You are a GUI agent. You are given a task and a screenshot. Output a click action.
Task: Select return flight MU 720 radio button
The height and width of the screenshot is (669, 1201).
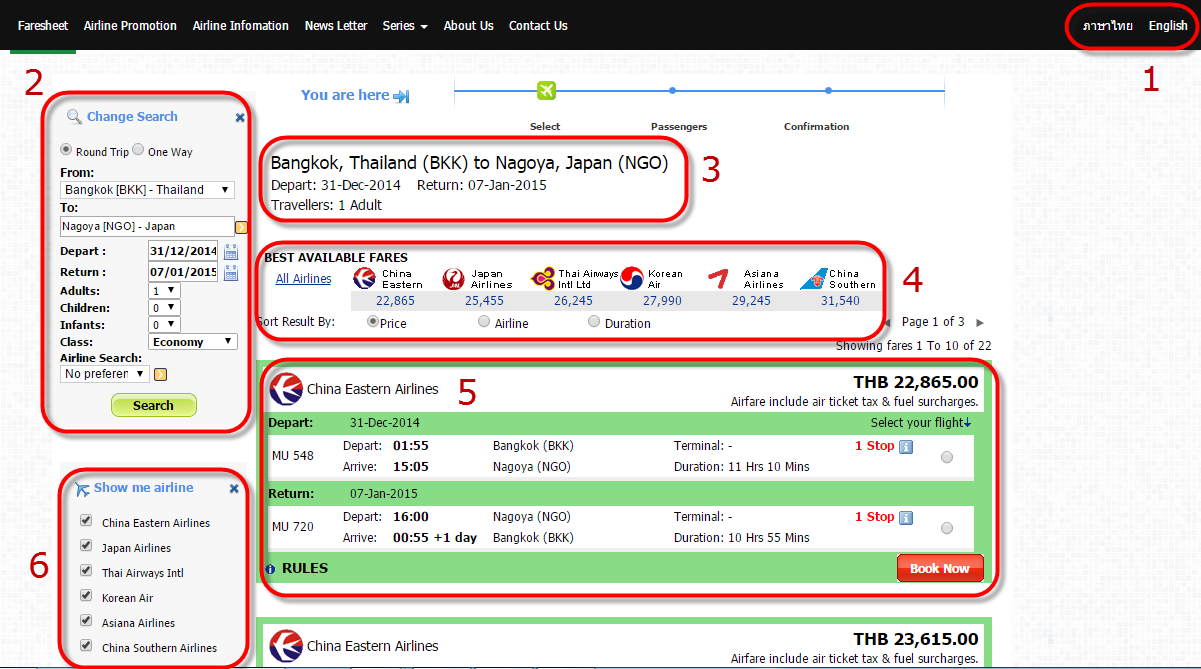pos(947,528)
